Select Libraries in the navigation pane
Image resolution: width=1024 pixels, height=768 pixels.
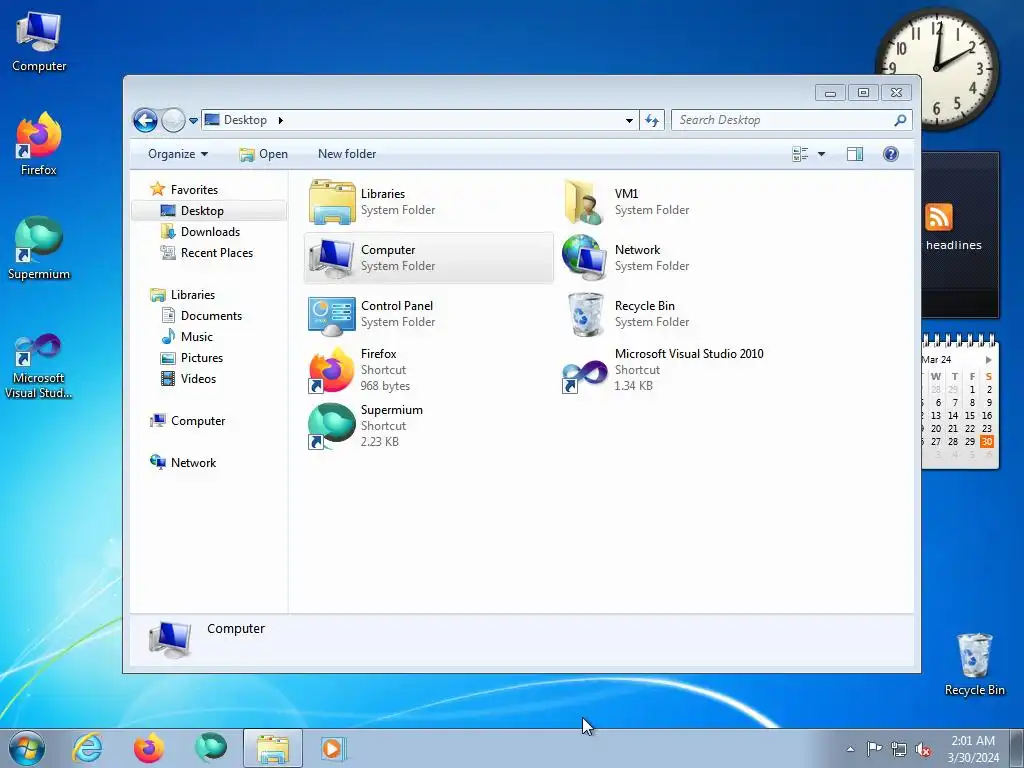click(x=193, y=295)
